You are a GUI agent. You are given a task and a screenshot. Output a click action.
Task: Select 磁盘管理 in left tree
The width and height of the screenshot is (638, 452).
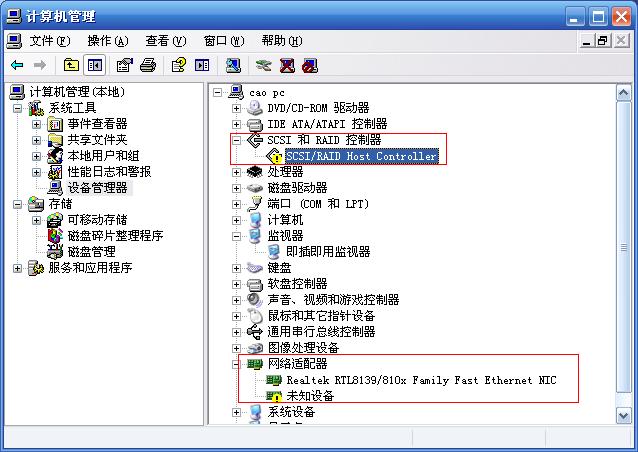click(x=92, y=252)
